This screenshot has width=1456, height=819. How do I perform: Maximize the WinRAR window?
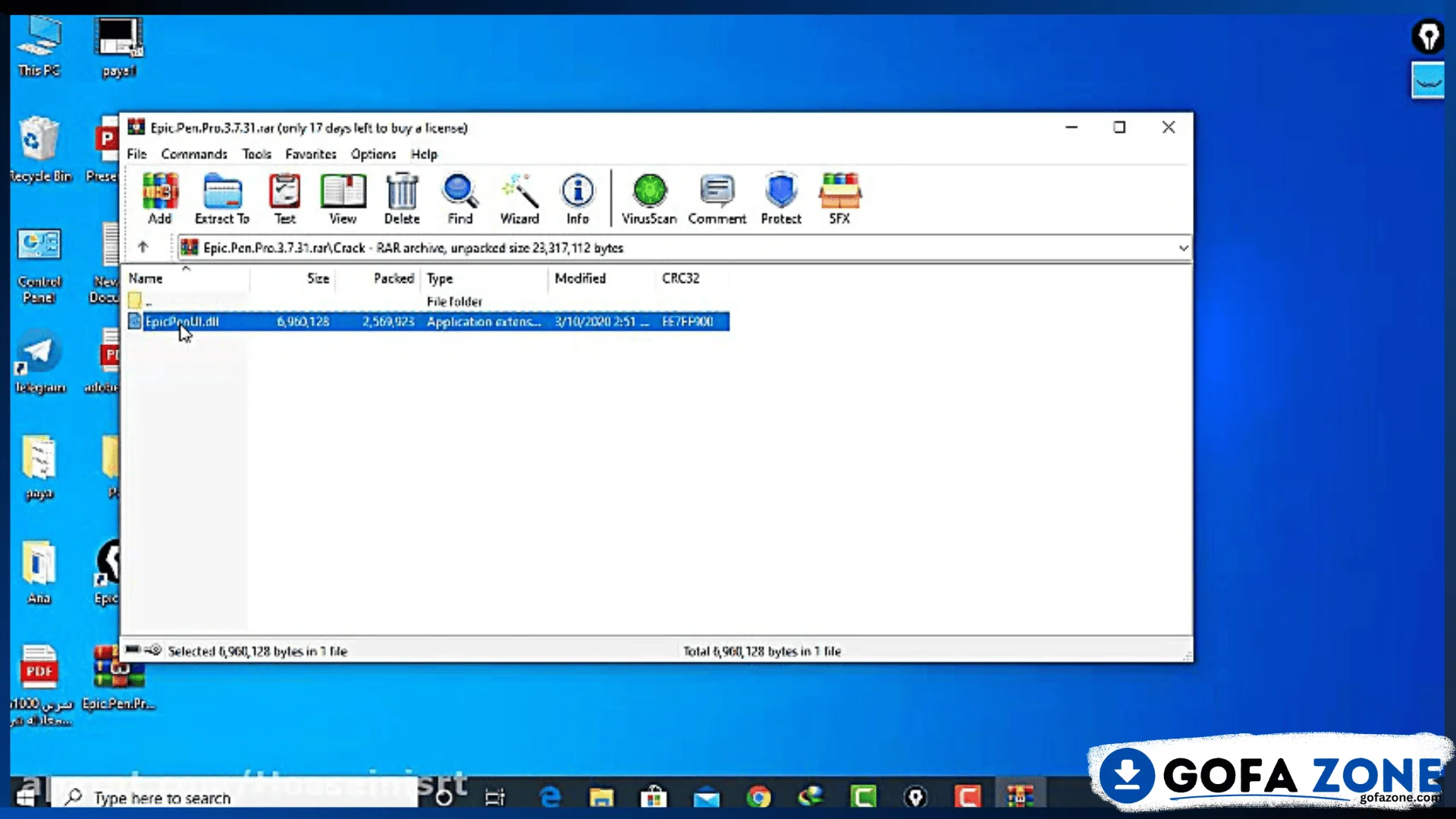pos(1119,127)
